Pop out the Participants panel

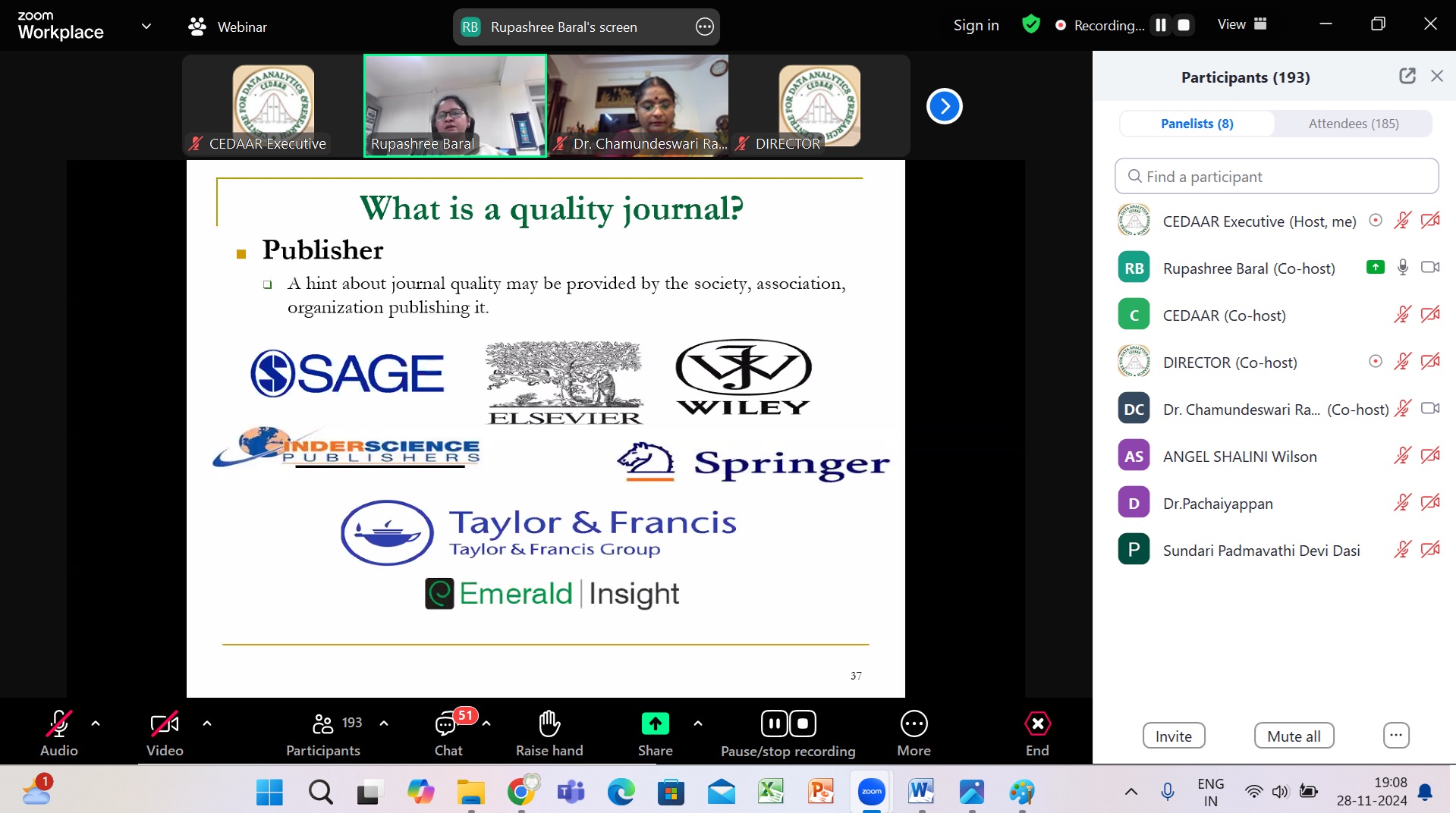pyautogui.click(x=1407, y=76)
